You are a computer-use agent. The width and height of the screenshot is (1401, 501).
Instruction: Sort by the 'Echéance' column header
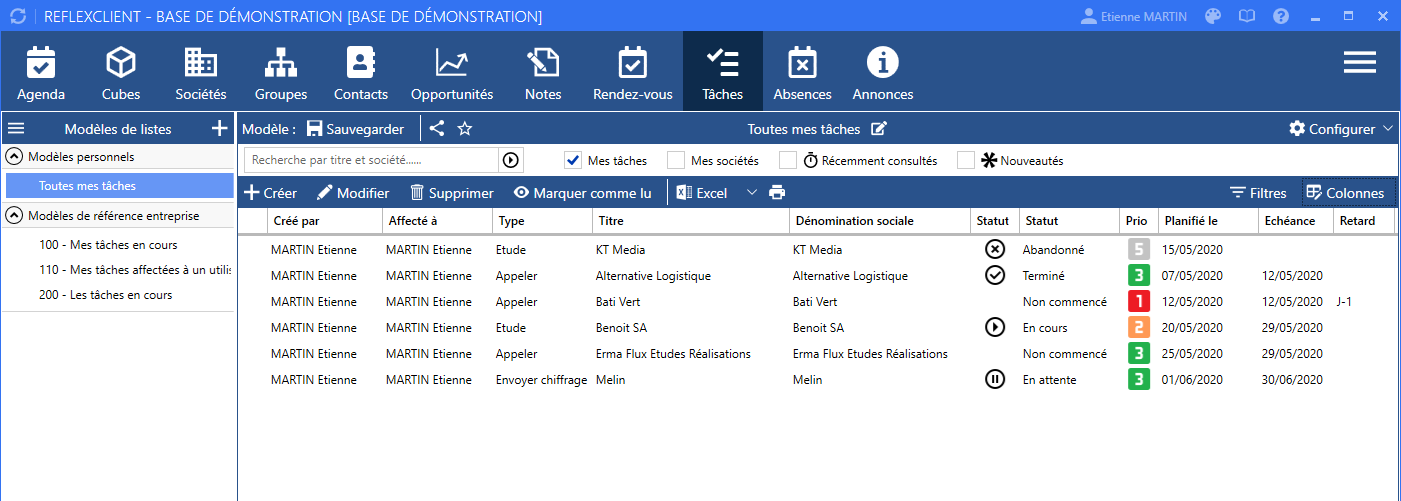click(1296, 221)
